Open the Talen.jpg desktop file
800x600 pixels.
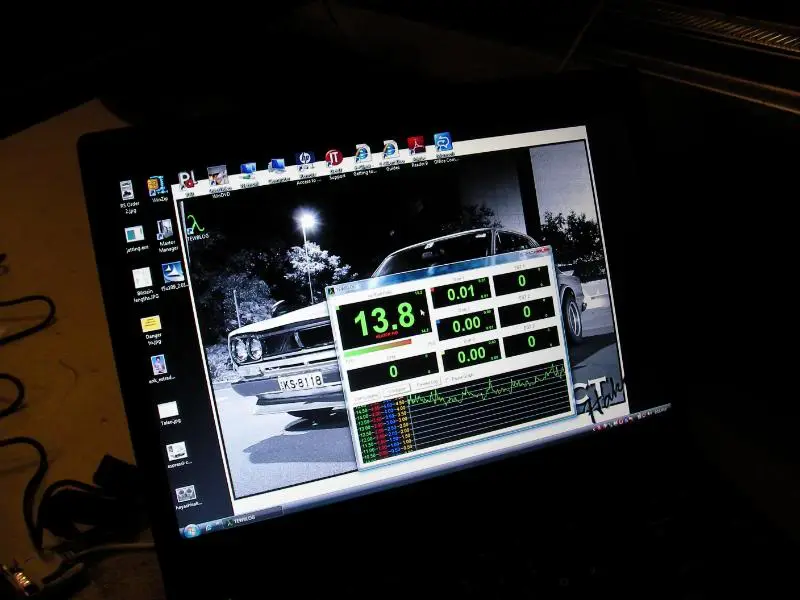tap(169, 413)
